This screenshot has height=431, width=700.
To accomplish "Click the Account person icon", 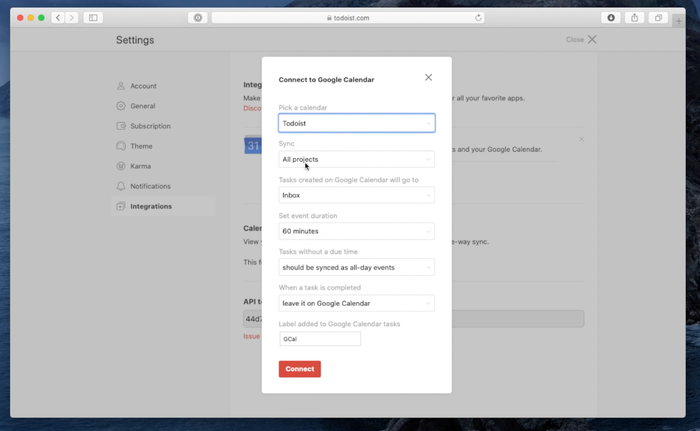I will point(121,86).
